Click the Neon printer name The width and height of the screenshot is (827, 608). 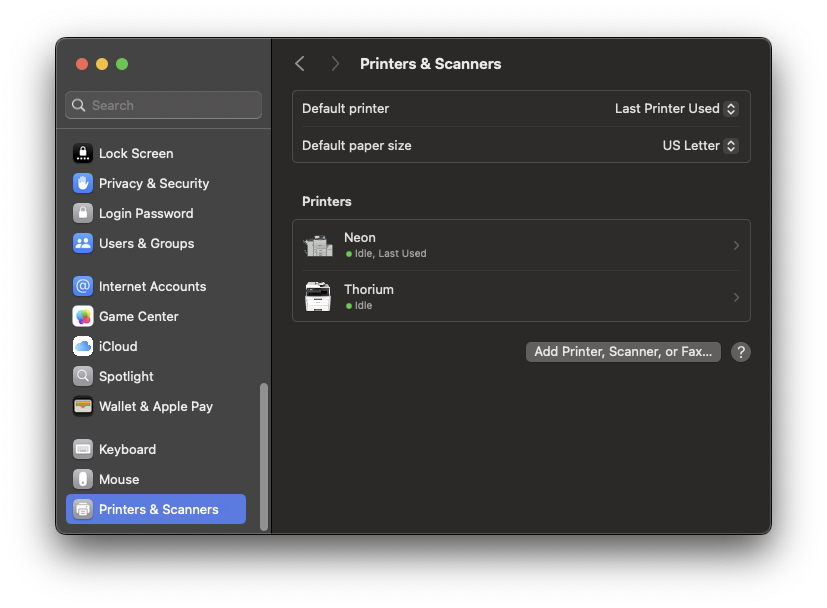pos(360,238)
